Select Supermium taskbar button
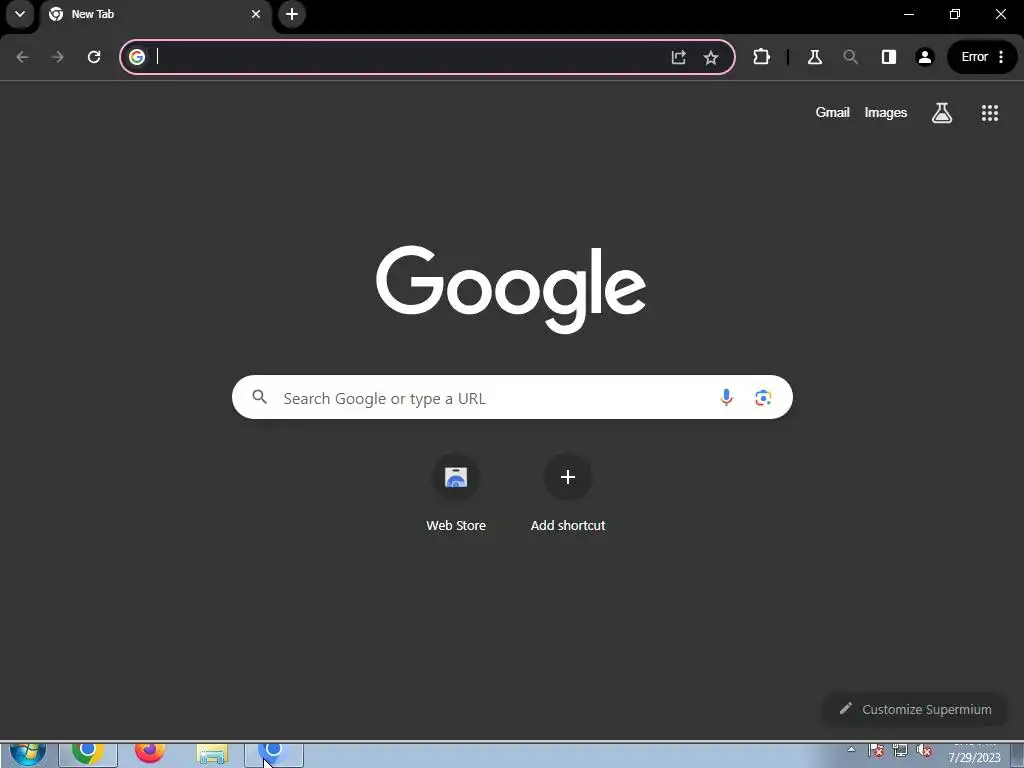 click(274, 755)
